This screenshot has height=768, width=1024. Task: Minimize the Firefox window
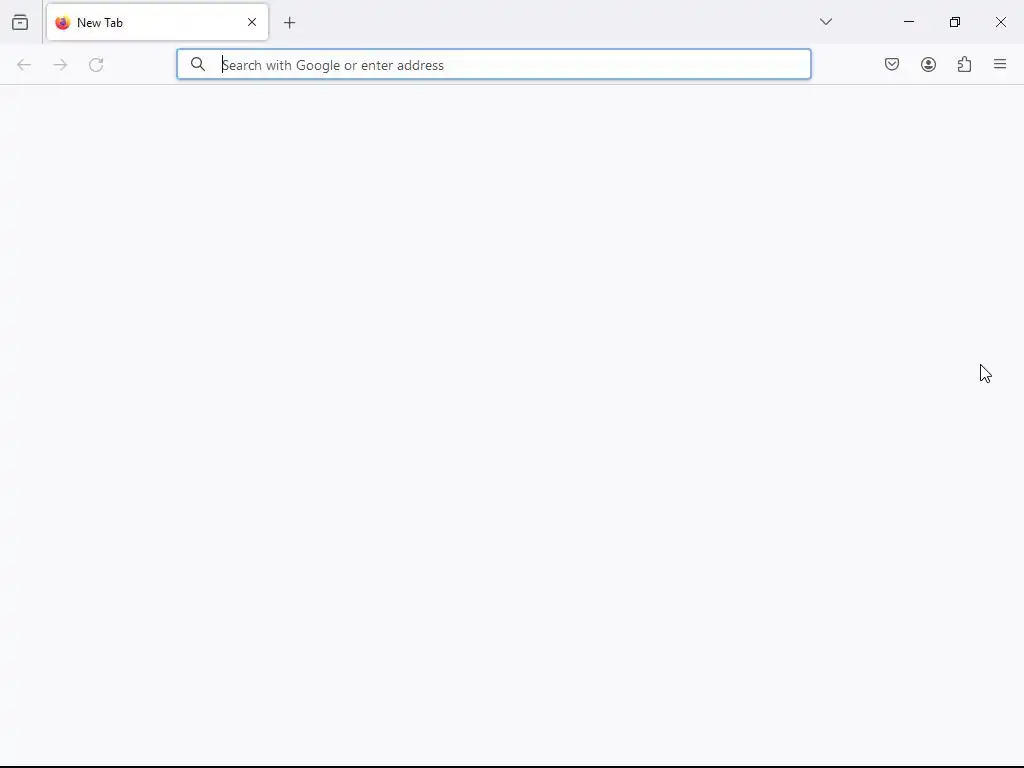(909, 22)
